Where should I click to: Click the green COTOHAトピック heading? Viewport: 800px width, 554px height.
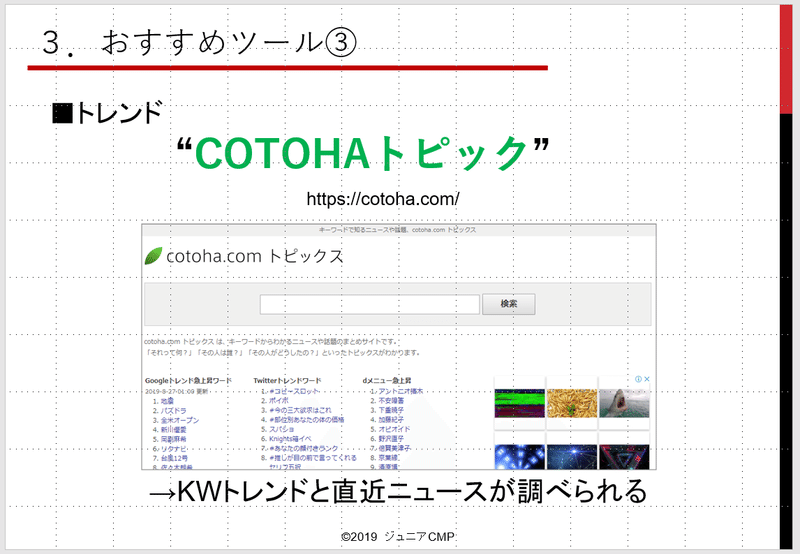363,153
